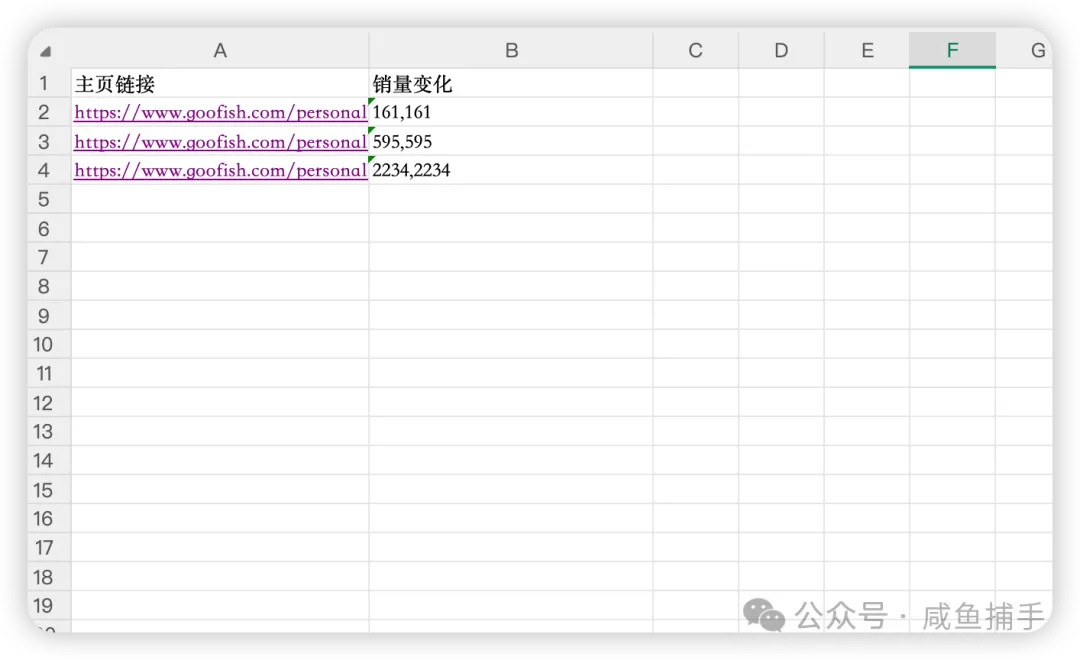Select column D header

click(781, 50)
